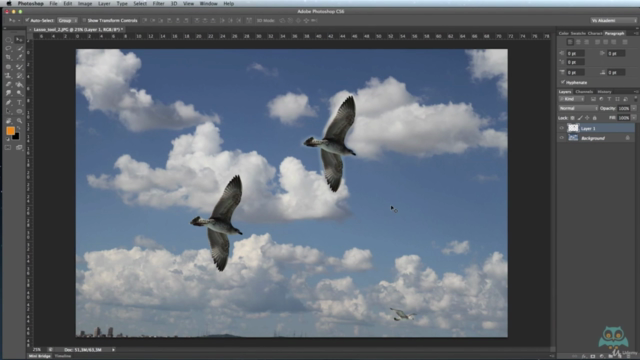640x360 pixels.
Task: Open the Filter menu
Action: pyautogui.click(x=158, y=3)
